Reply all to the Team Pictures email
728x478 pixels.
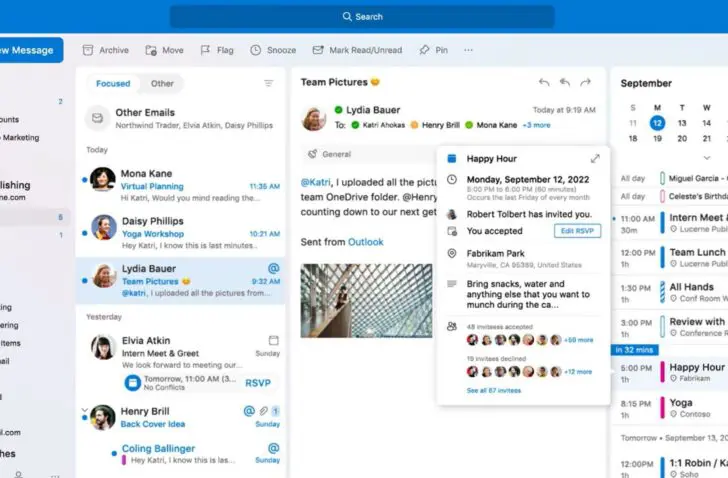(x=565, y=82)
